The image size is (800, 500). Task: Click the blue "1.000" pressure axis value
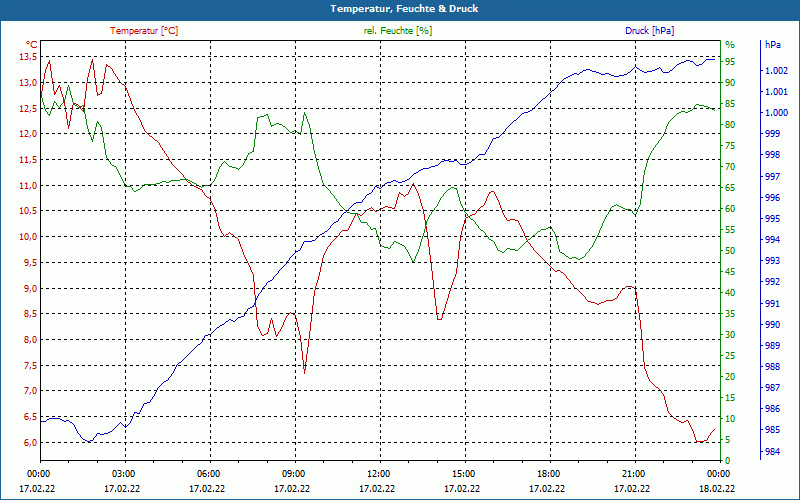tap(776, 113)
